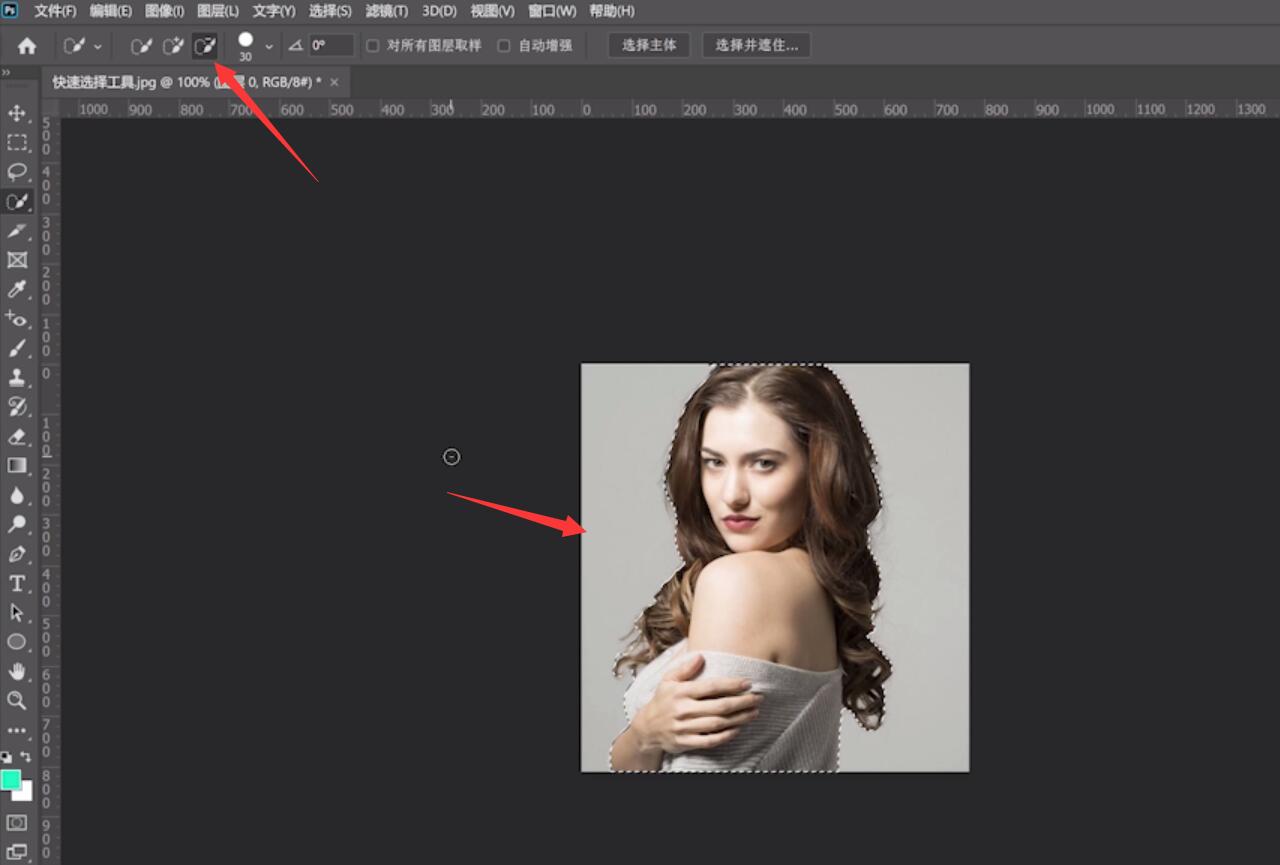Open the 窗口(W) menu

pyautogui.click(x=552, y=11)
